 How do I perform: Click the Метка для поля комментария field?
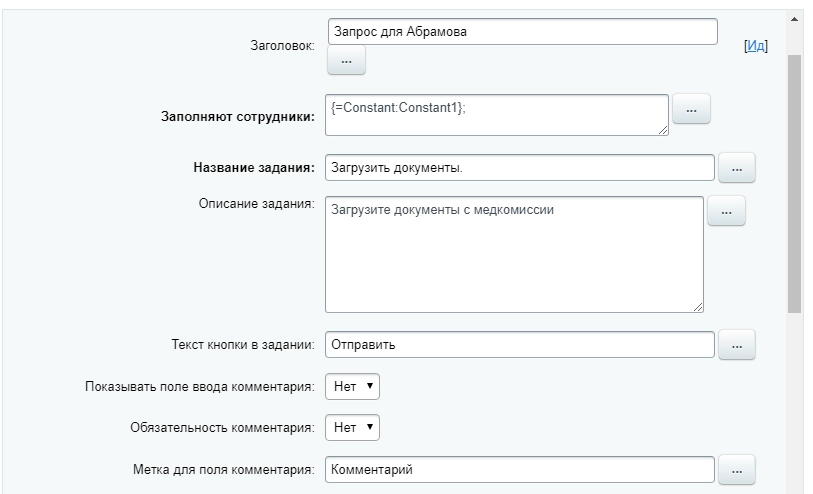(x=520, y=470)
